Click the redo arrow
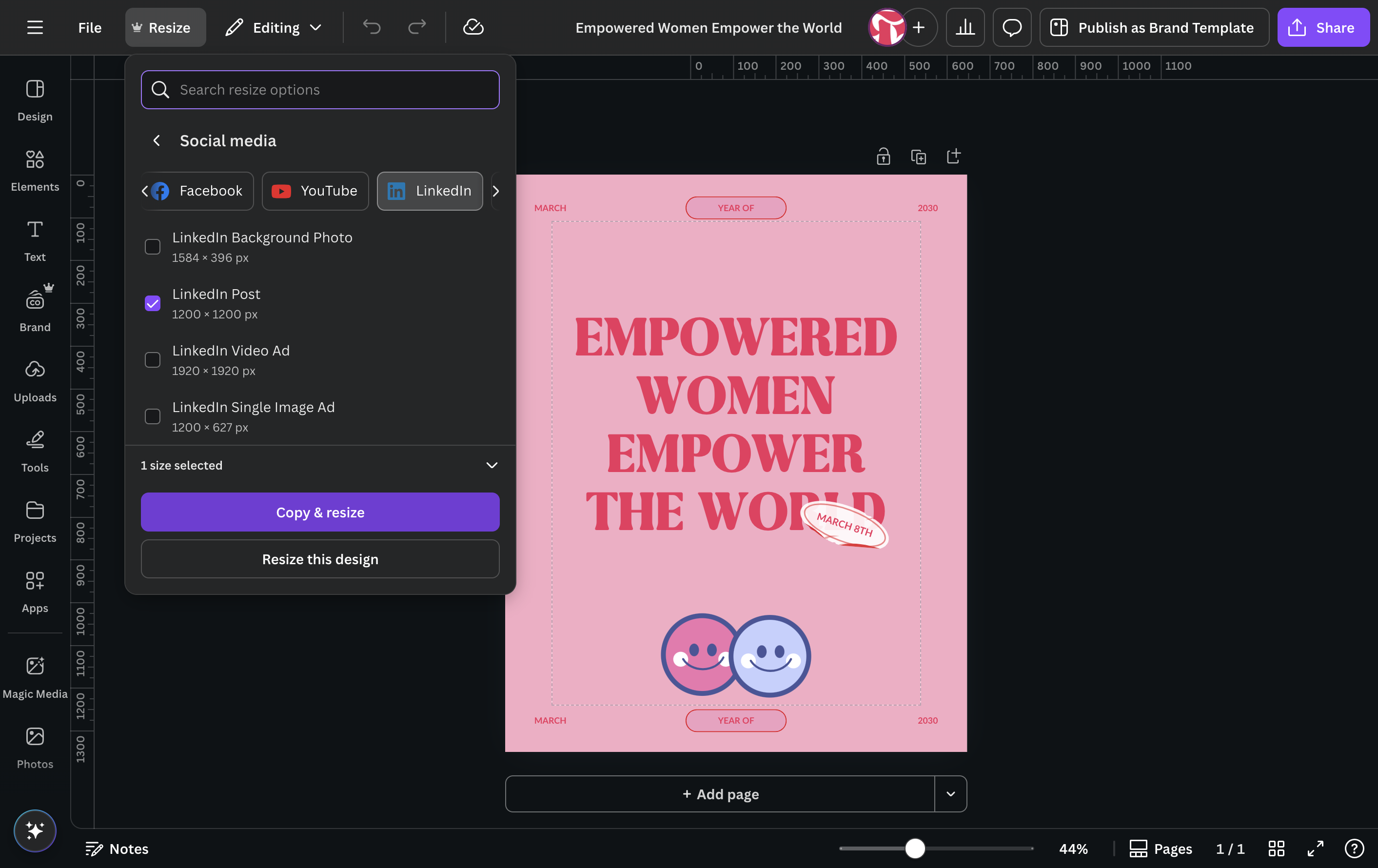The width and height of the screenshot is (1378, 868). coord(416,27)
